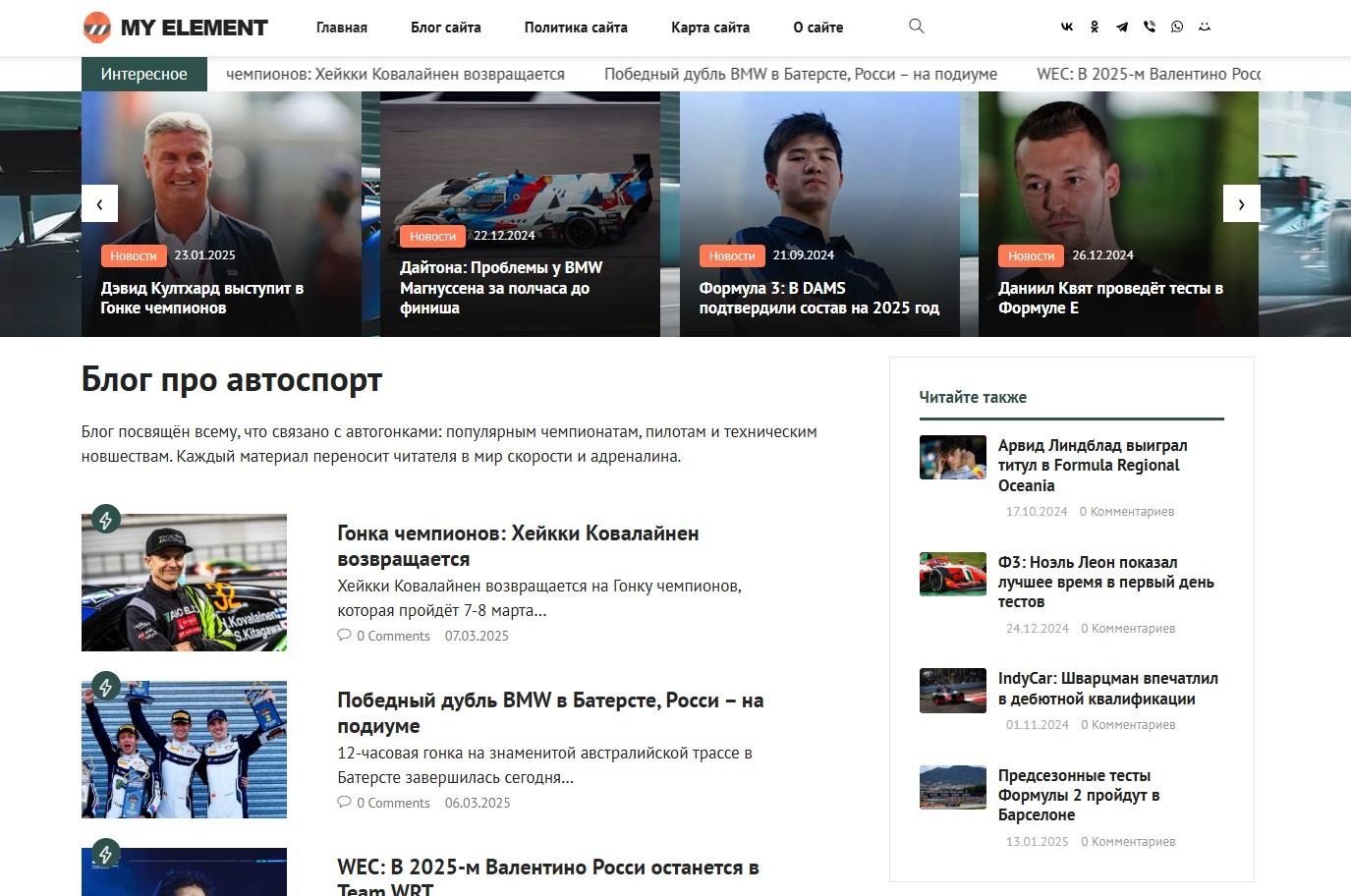Open the Odnoklassniki social icon
1351x896 pixels.
coord(1095,28)
